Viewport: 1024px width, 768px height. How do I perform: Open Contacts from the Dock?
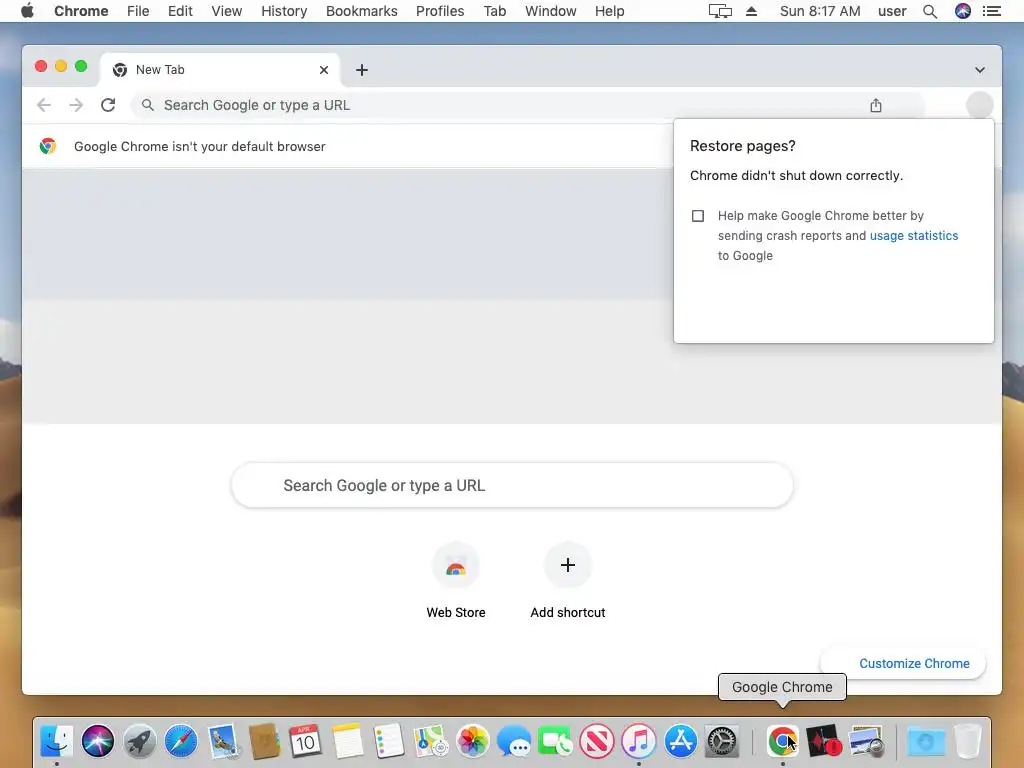(x=264, y=741)
